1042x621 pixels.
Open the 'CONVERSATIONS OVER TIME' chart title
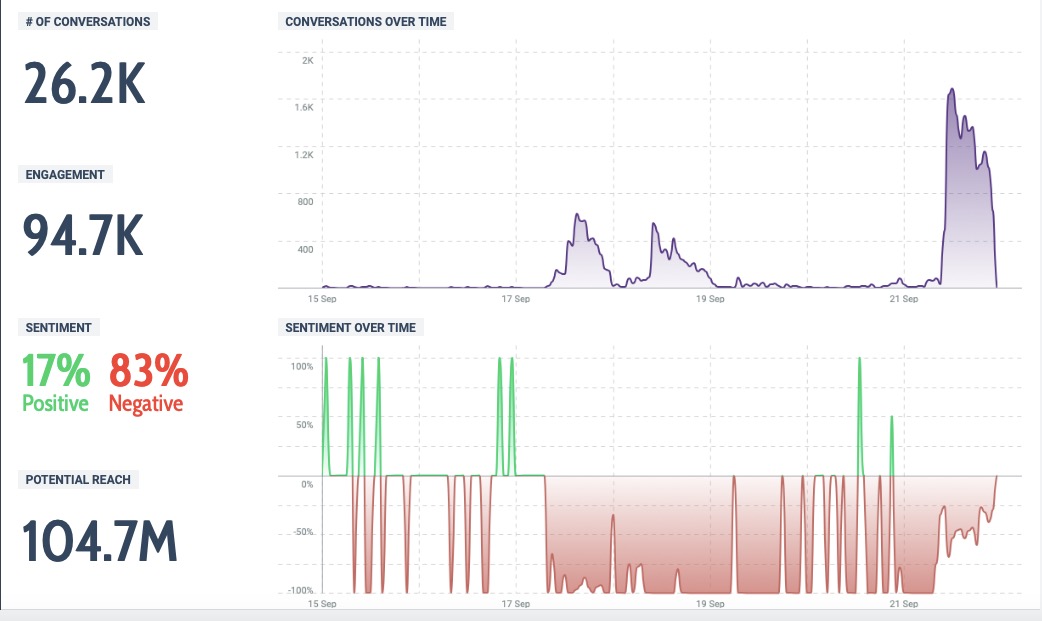[366, 21]
